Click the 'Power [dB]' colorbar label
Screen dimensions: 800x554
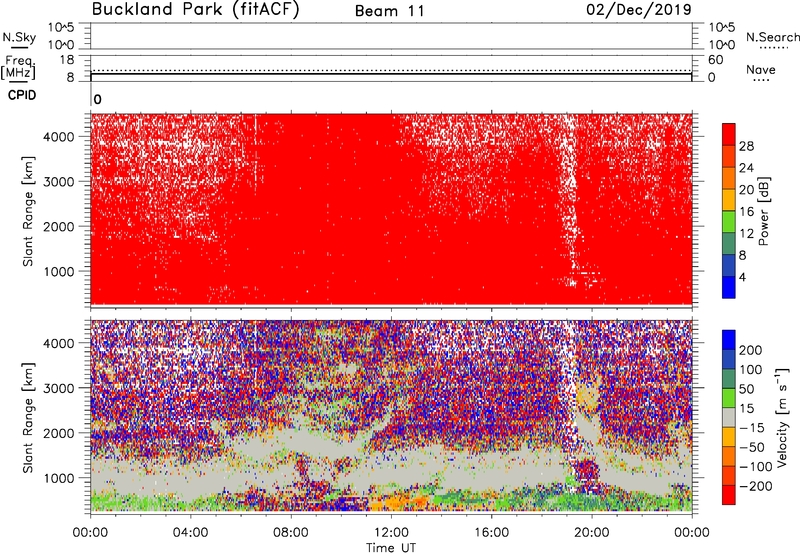tap(764, 211)
